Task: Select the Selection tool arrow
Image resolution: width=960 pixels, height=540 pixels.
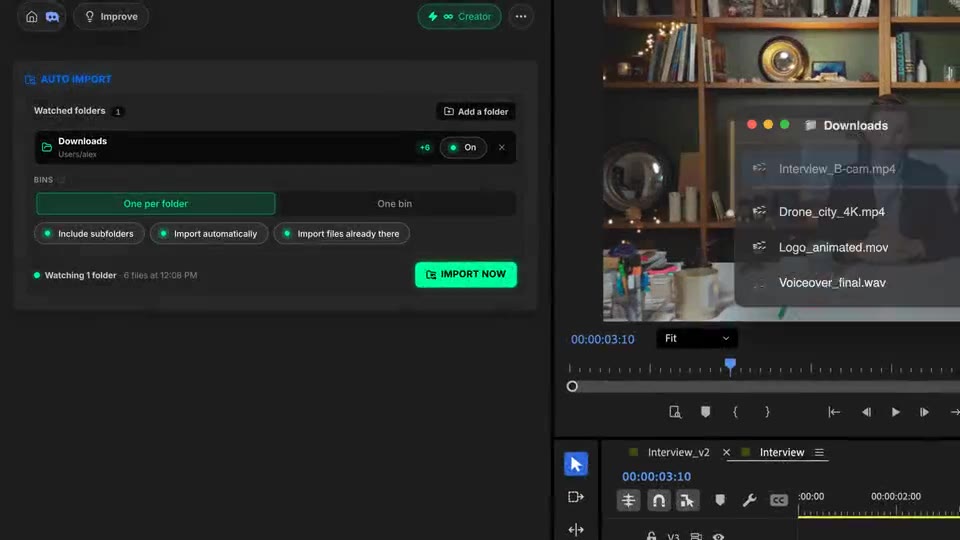Action: click(576, 464)
